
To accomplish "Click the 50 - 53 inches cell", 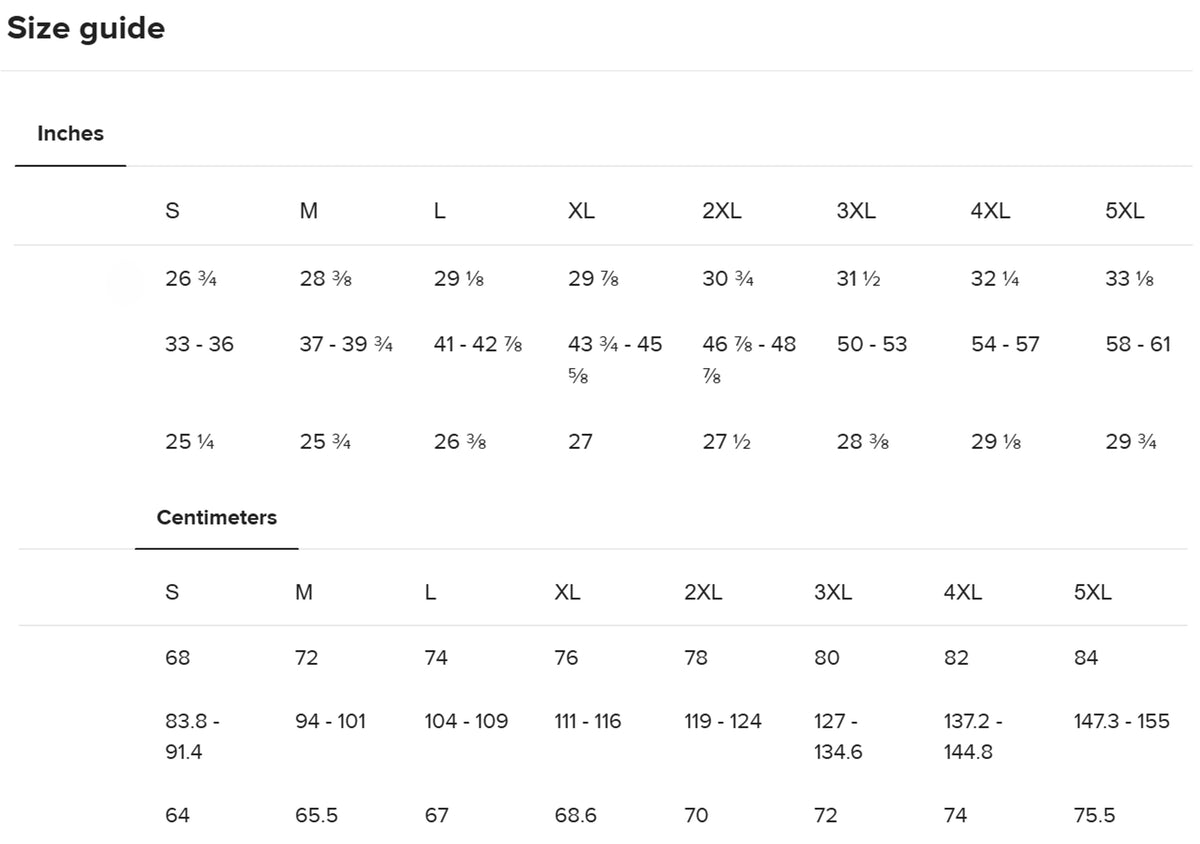I will pyautogui.click(x=872, y=345).
